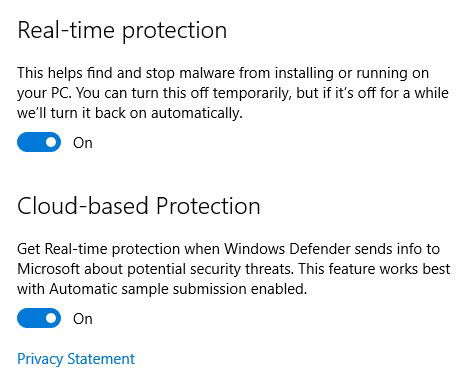Image resolution: width=462 pixels, height=377 pixels.
Task: Click the word Microsoft in Cloud-based description
Action: (48, 269)
